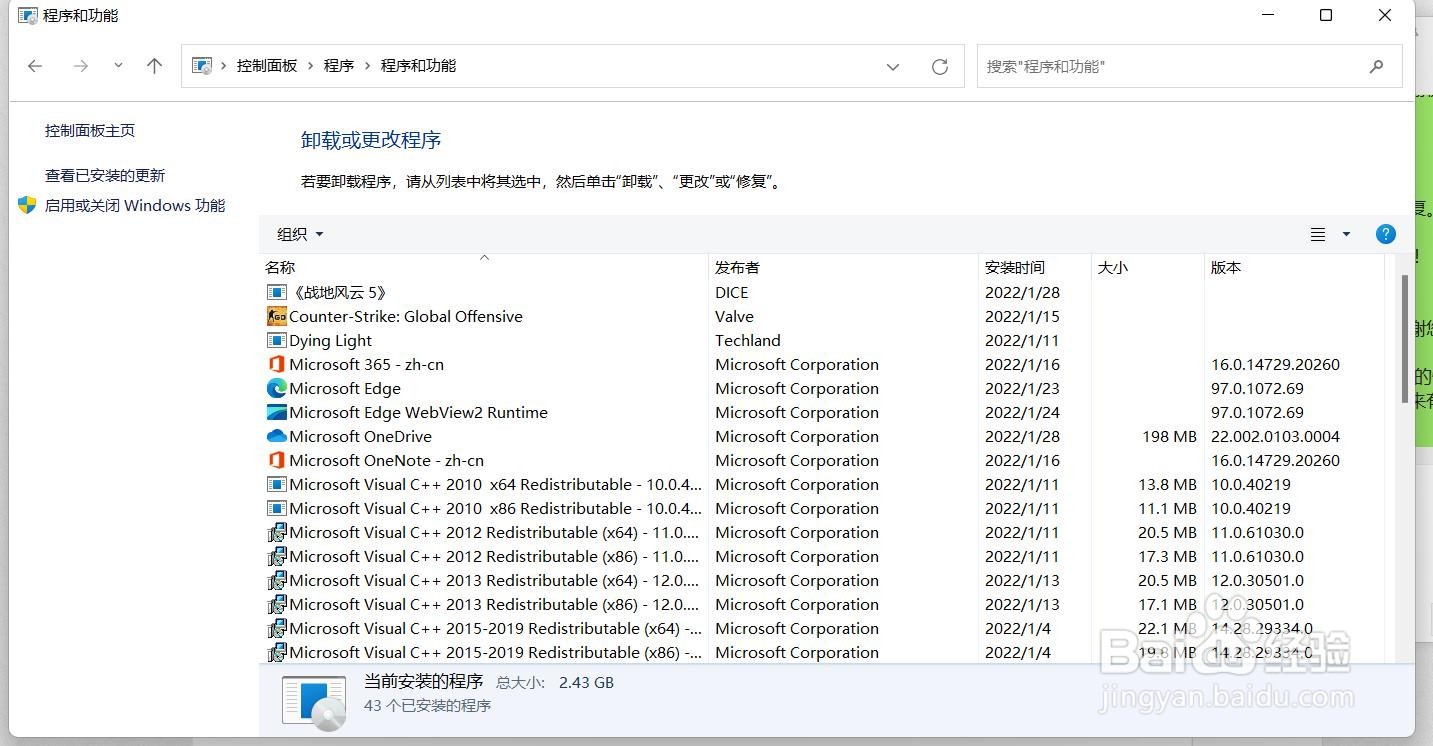Expand the address bar history dropdown
1433x746 pixels.
(893, 66)
